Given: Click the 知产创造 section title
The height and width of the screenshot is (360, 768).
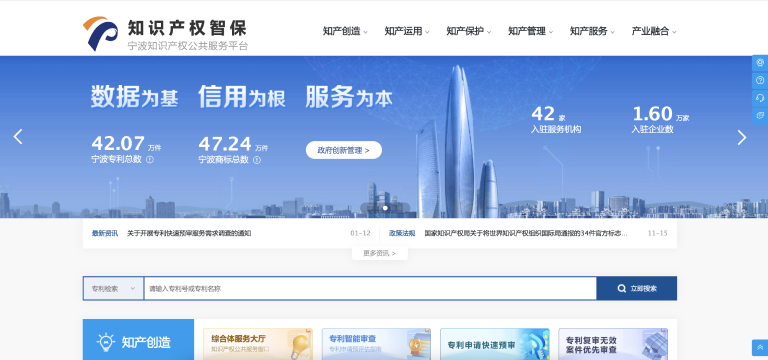Looking at the screenshot, I should 146,342.
